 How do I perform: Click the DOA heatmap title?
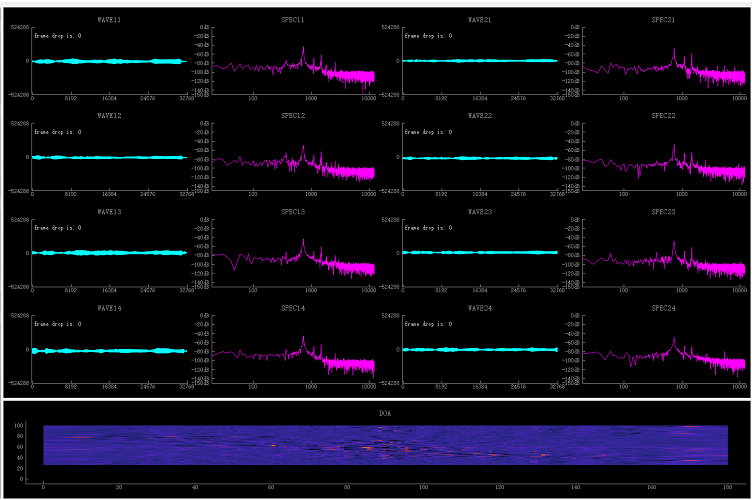pyautogui.click(x=384, y=411)
